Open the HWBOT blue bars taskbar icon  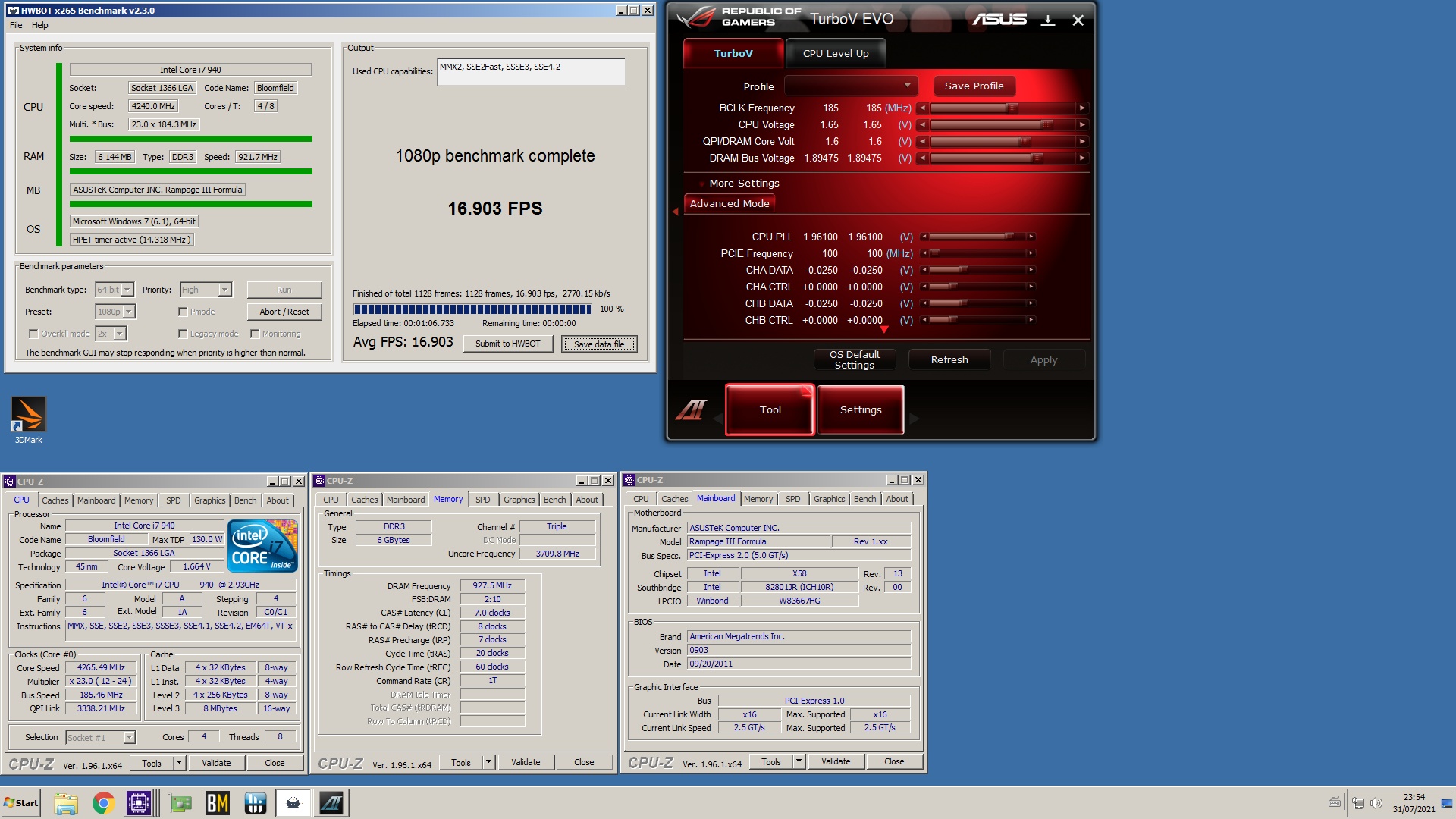coord(256,803)
